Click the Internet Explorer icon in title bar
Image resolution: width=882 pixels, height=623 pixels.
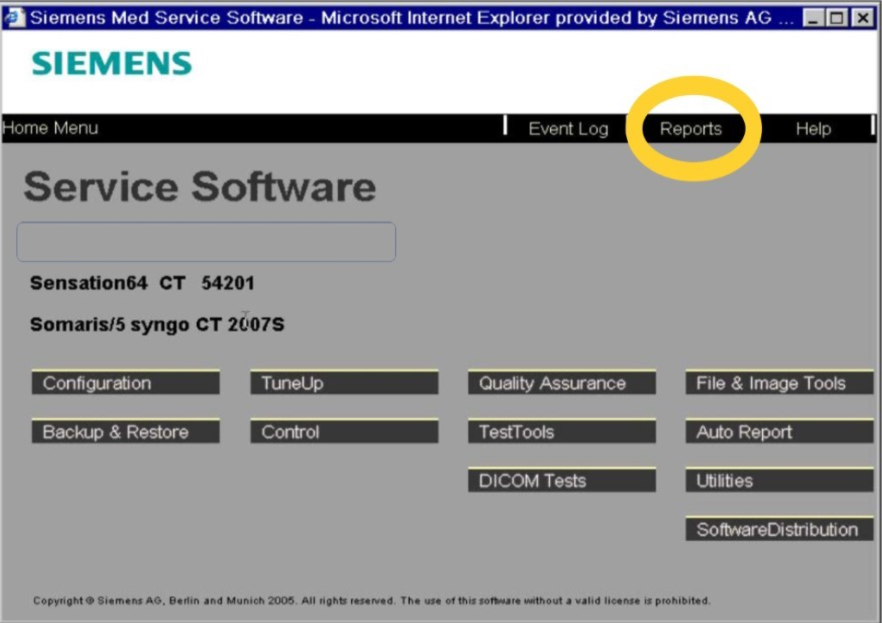click(14, 17)
